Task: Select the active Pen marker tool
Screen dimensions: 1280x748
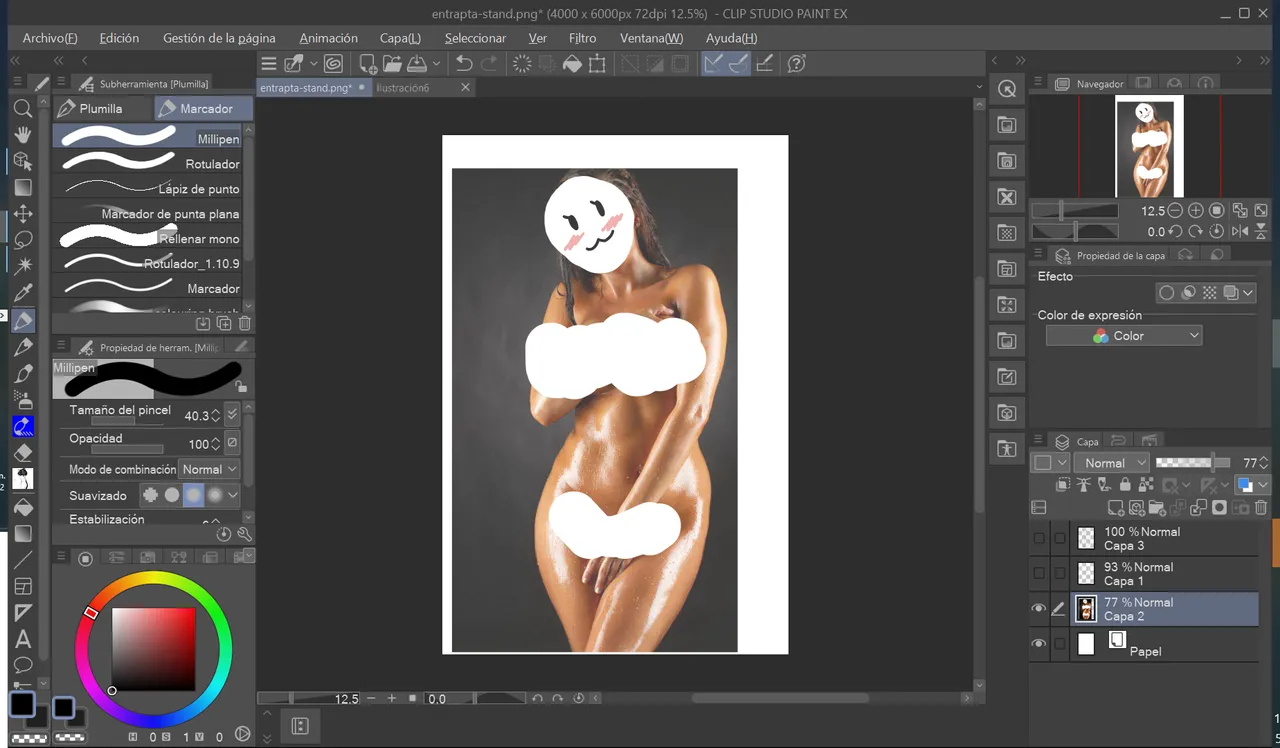Action: coord(23,320)
